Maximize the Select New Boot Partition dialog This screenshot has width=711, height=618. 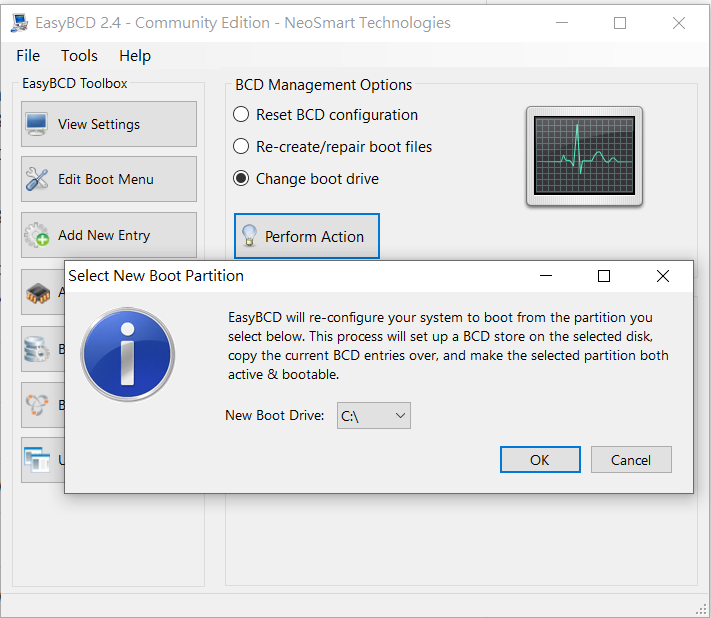tap(604, 276)
